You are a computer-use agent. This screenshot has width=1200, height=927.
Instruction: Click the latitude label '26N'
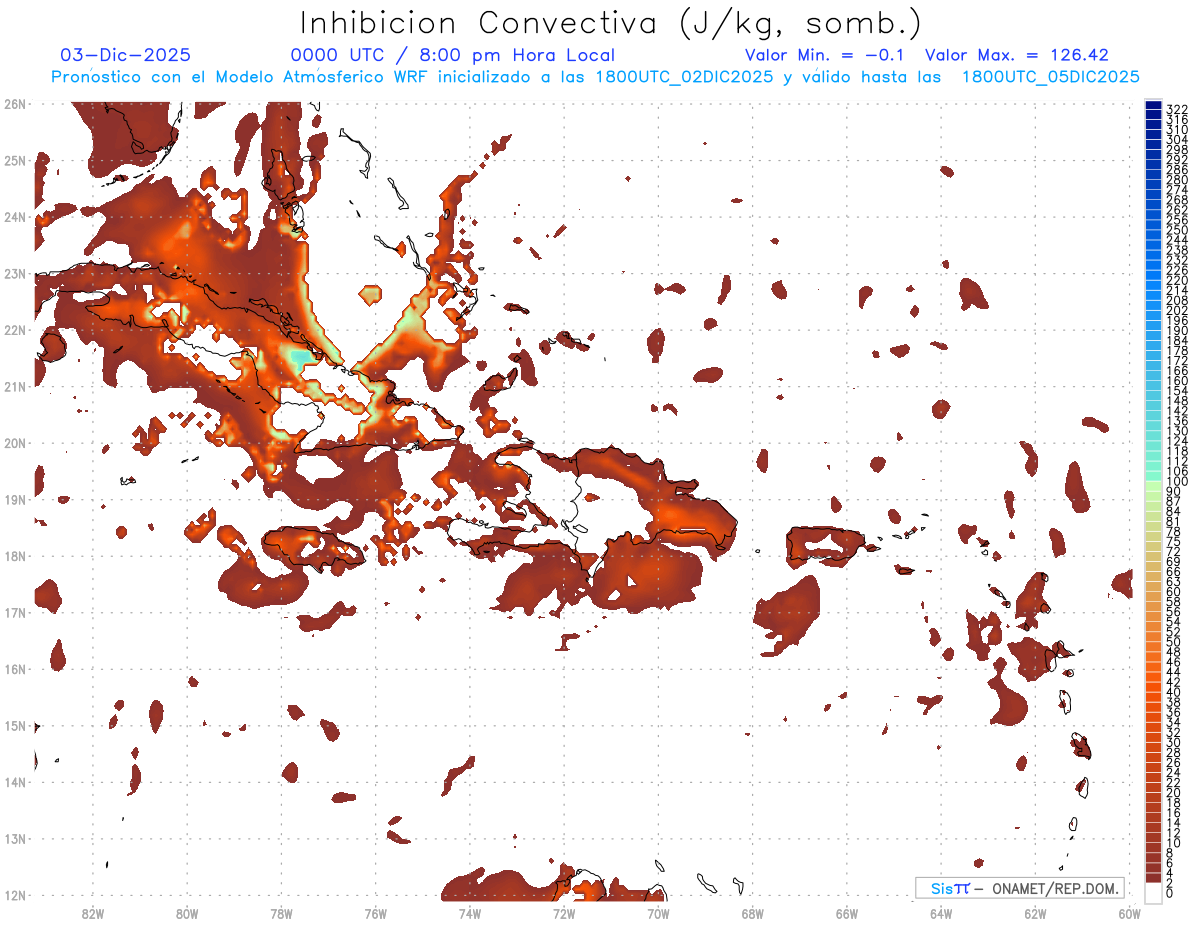(16, 104)
